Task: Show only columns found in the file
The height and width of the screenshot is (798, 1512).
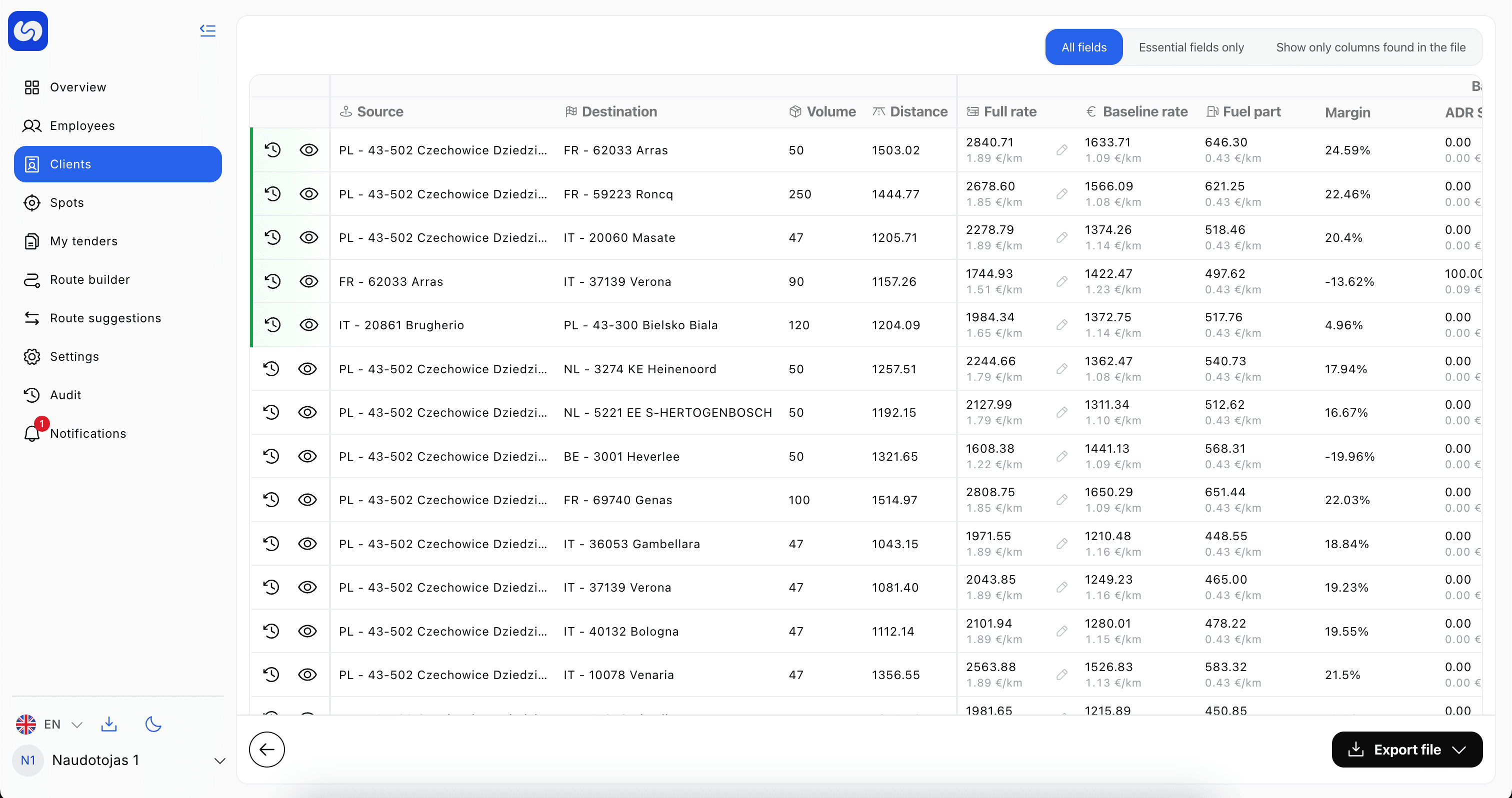Action: [x=1370, y=47]
